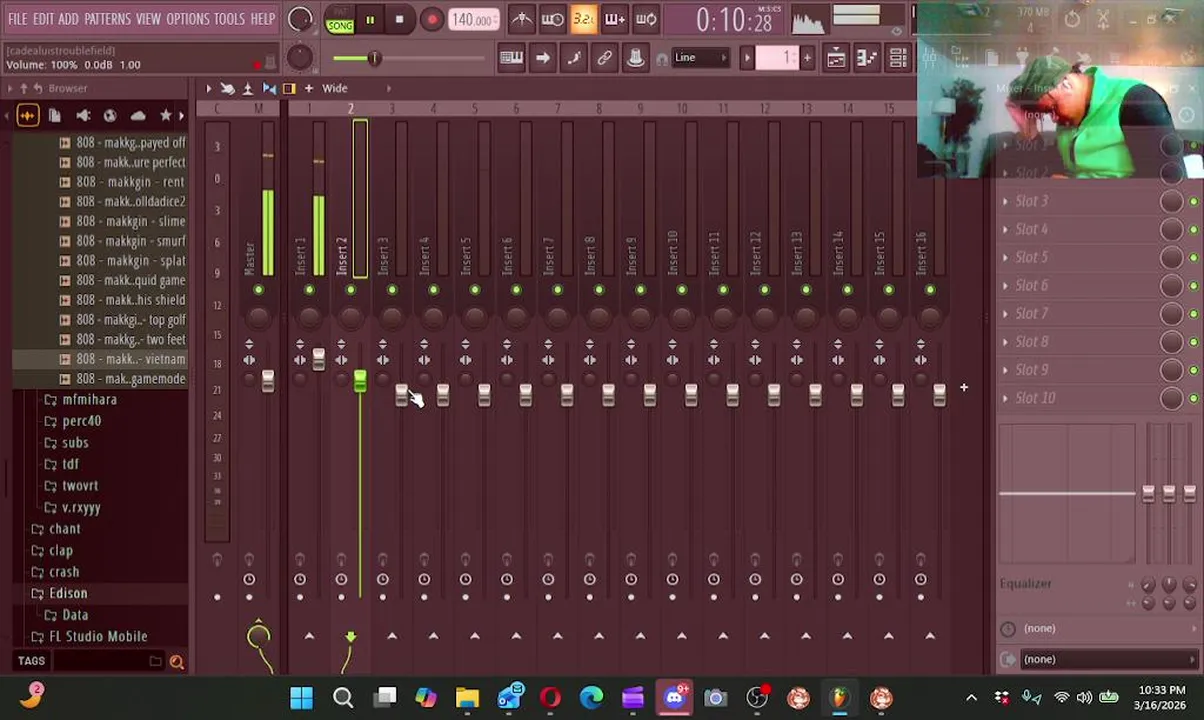Open the Line snap dropdown
The height and width of the screenshot is (720, 1204).
click(x=700, y=58)
